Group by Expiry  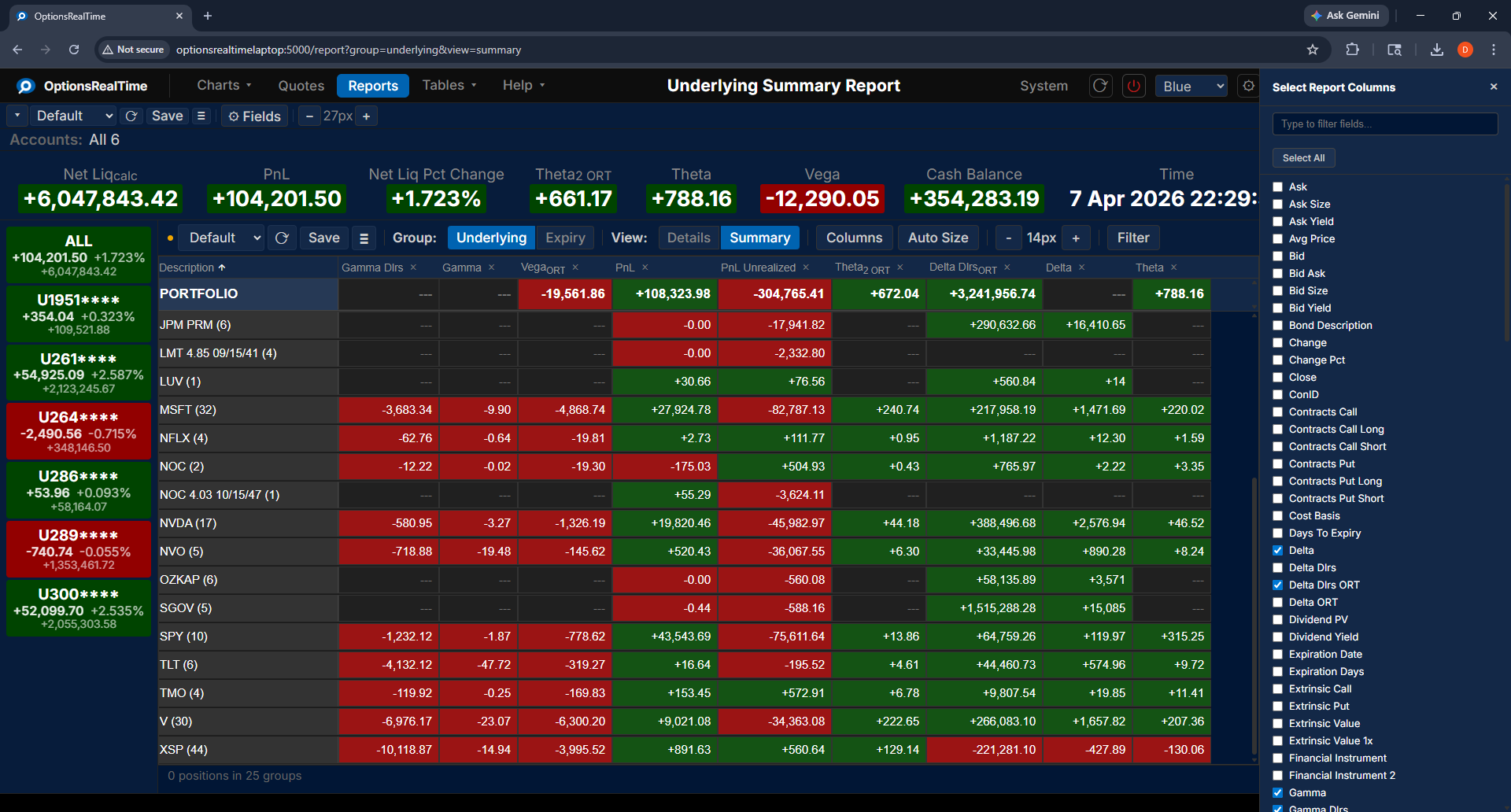tap(565, 238)
